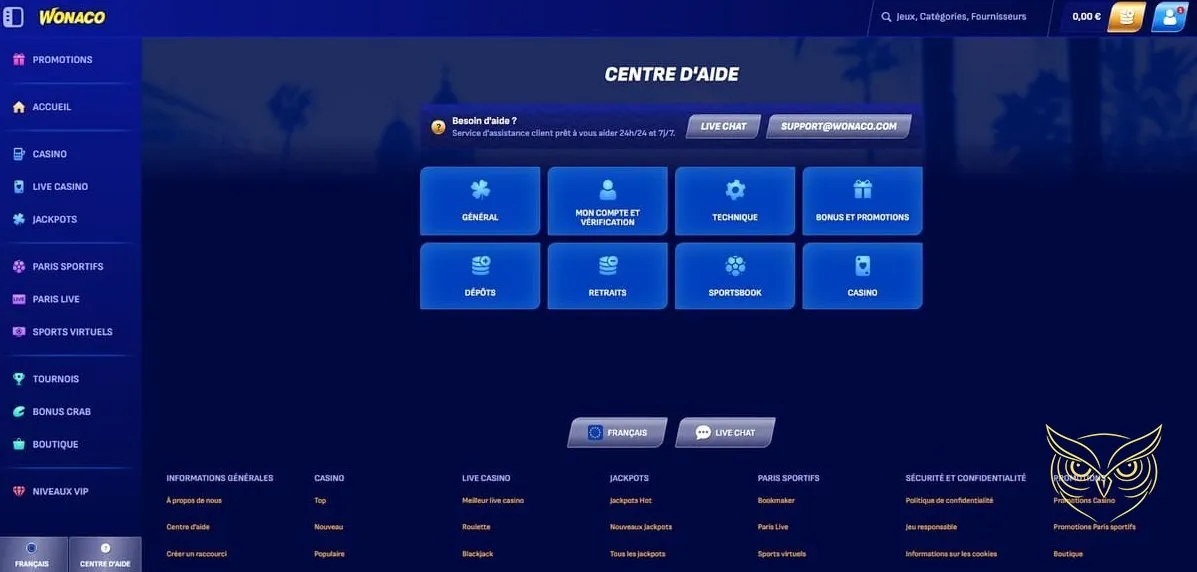Click the footer Sports virtuels link

[x=782, y=554]
